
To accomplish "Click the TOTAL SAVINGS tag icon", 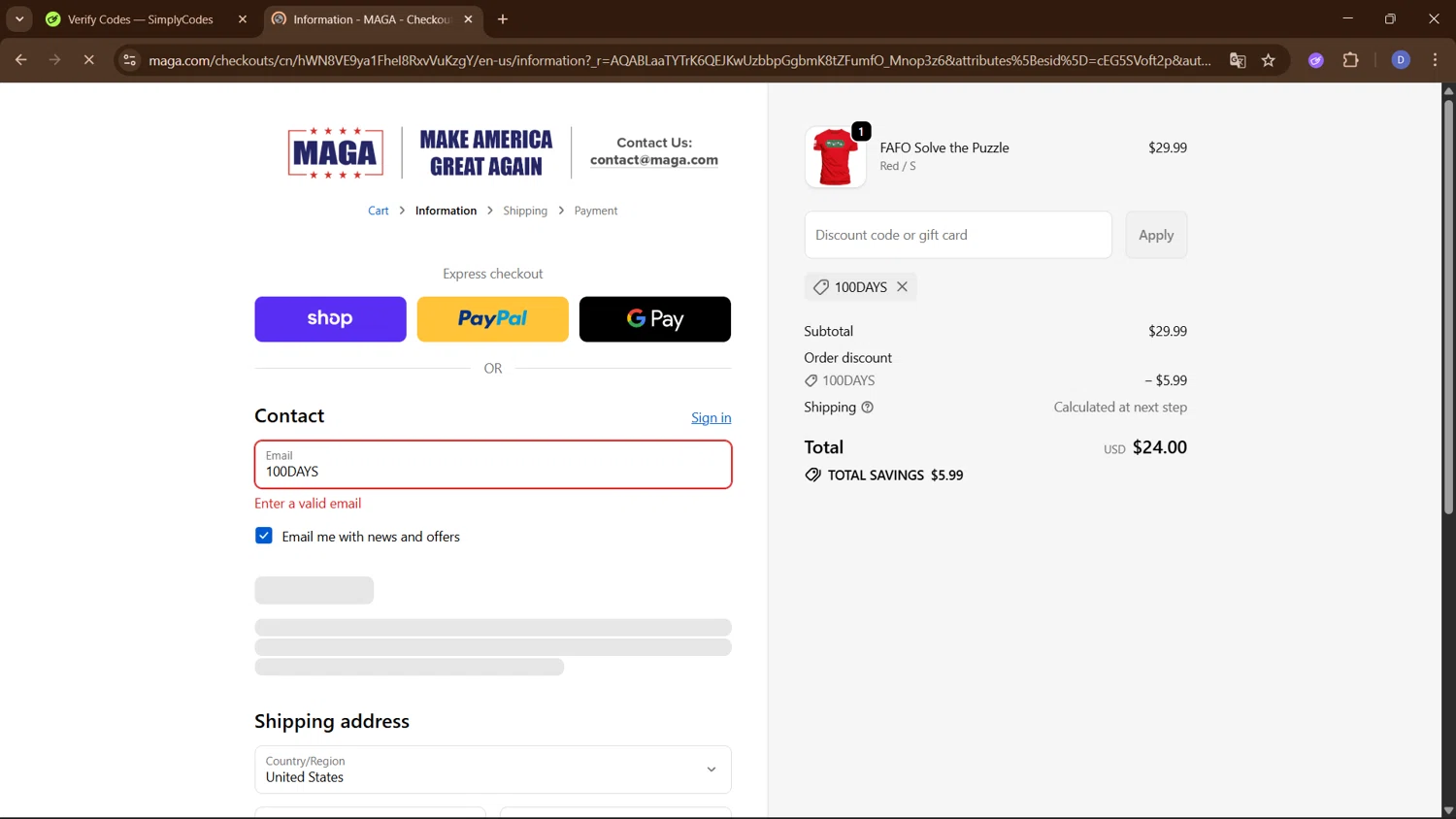I will pyautogui.click(x=812, y=475).
